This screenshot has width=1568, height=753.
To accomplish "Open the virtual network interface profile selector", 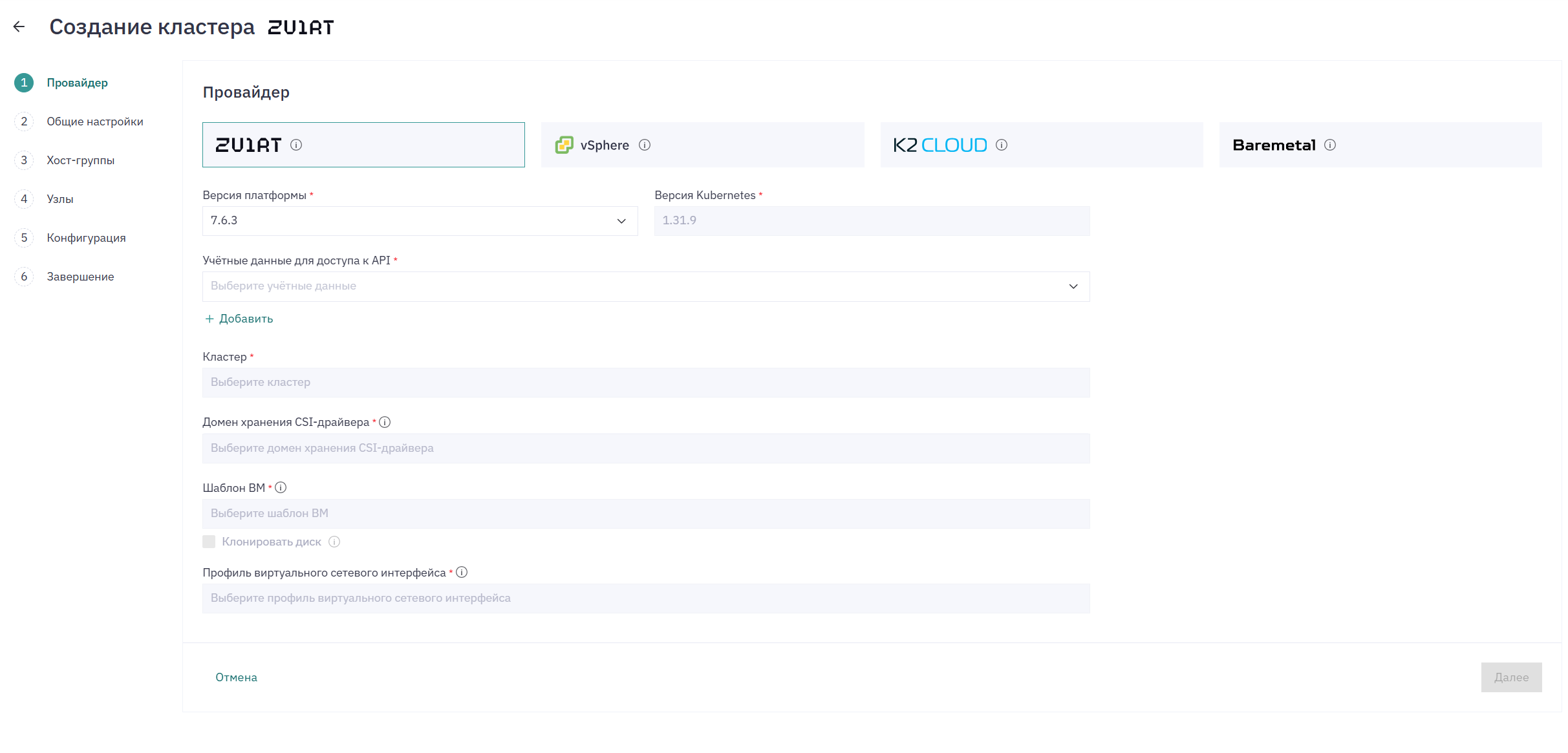I will click(x=646, y=599).
